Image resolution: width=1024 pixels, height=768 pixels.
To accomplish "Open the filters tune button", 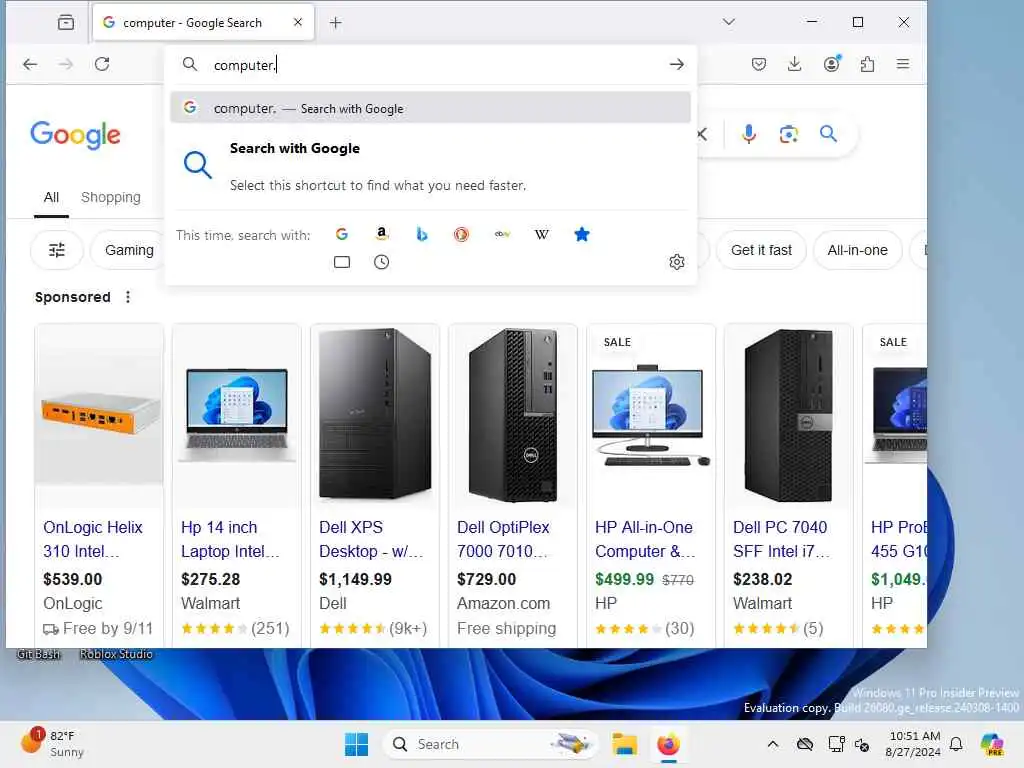I will tap(57, 250).
